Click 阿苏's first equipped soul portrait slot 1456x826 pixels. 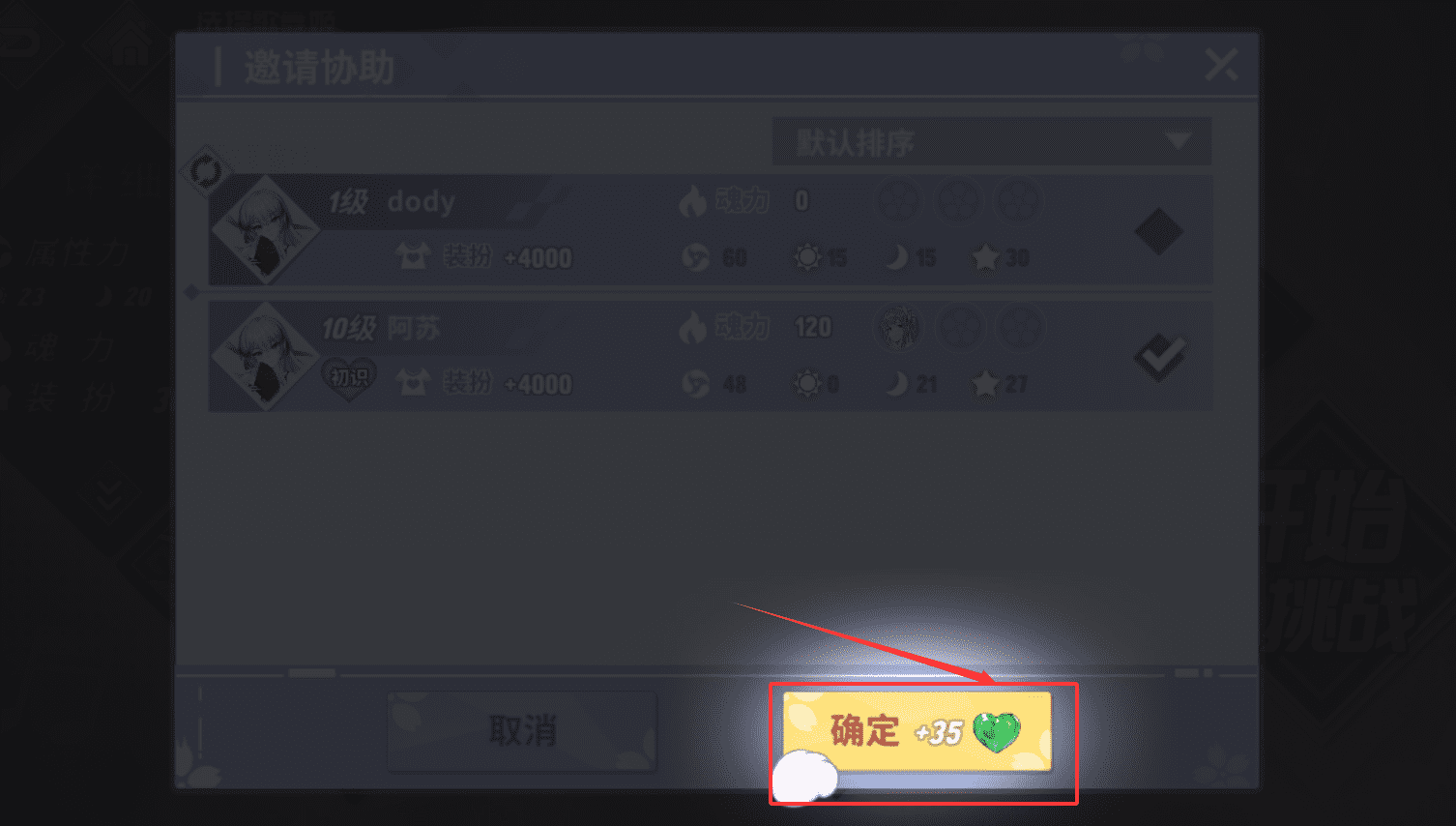pos(898,327)
